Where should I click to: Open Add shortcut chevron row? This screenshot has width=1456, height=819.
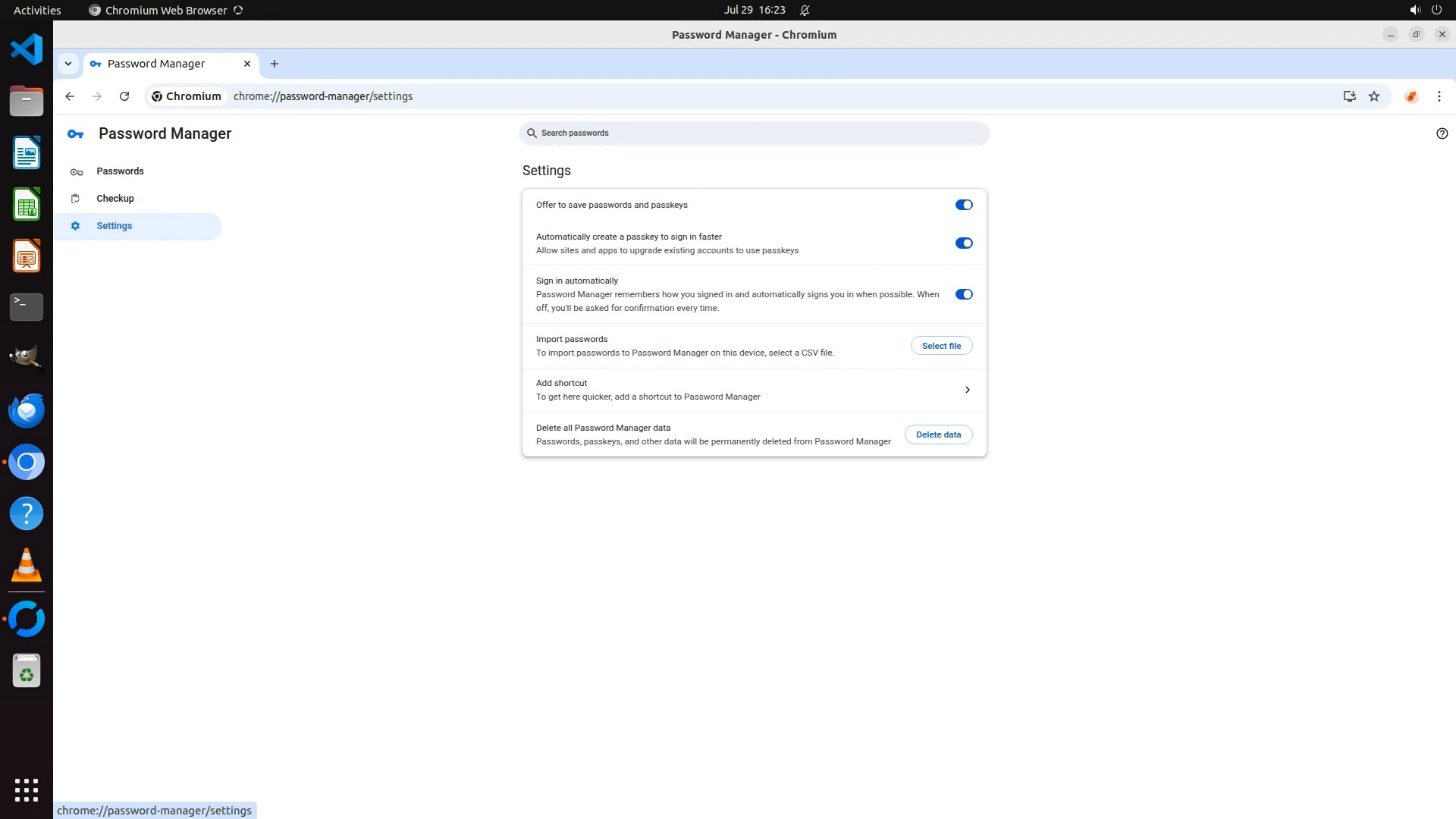click(967, 390)
